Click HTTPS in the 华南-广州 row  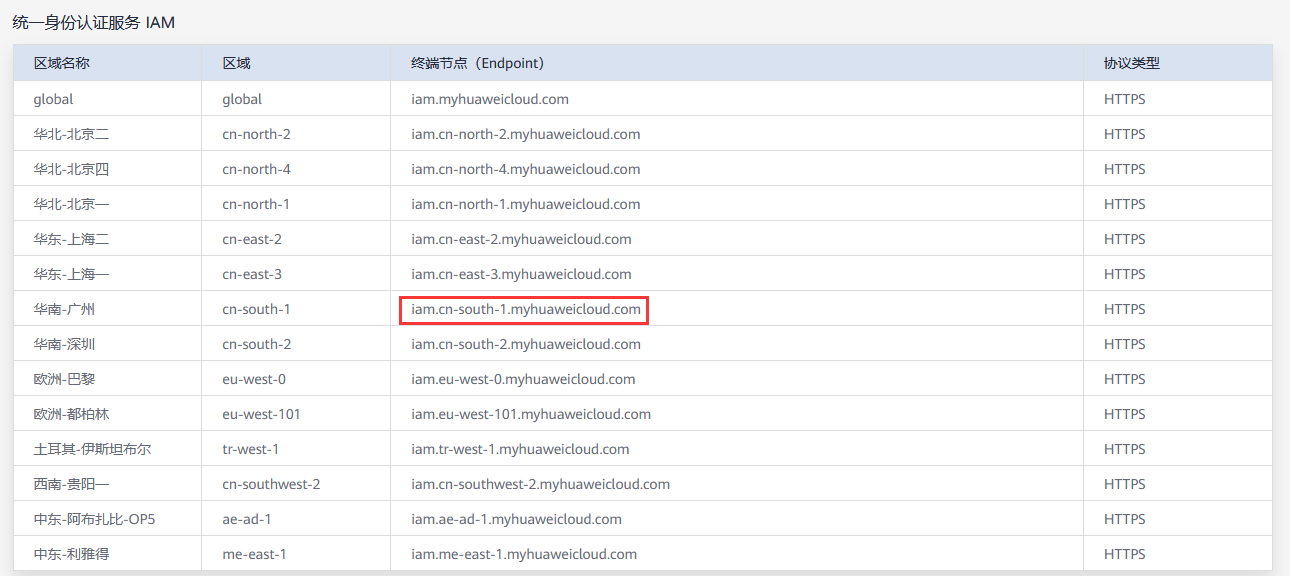tap(1125, 309)
